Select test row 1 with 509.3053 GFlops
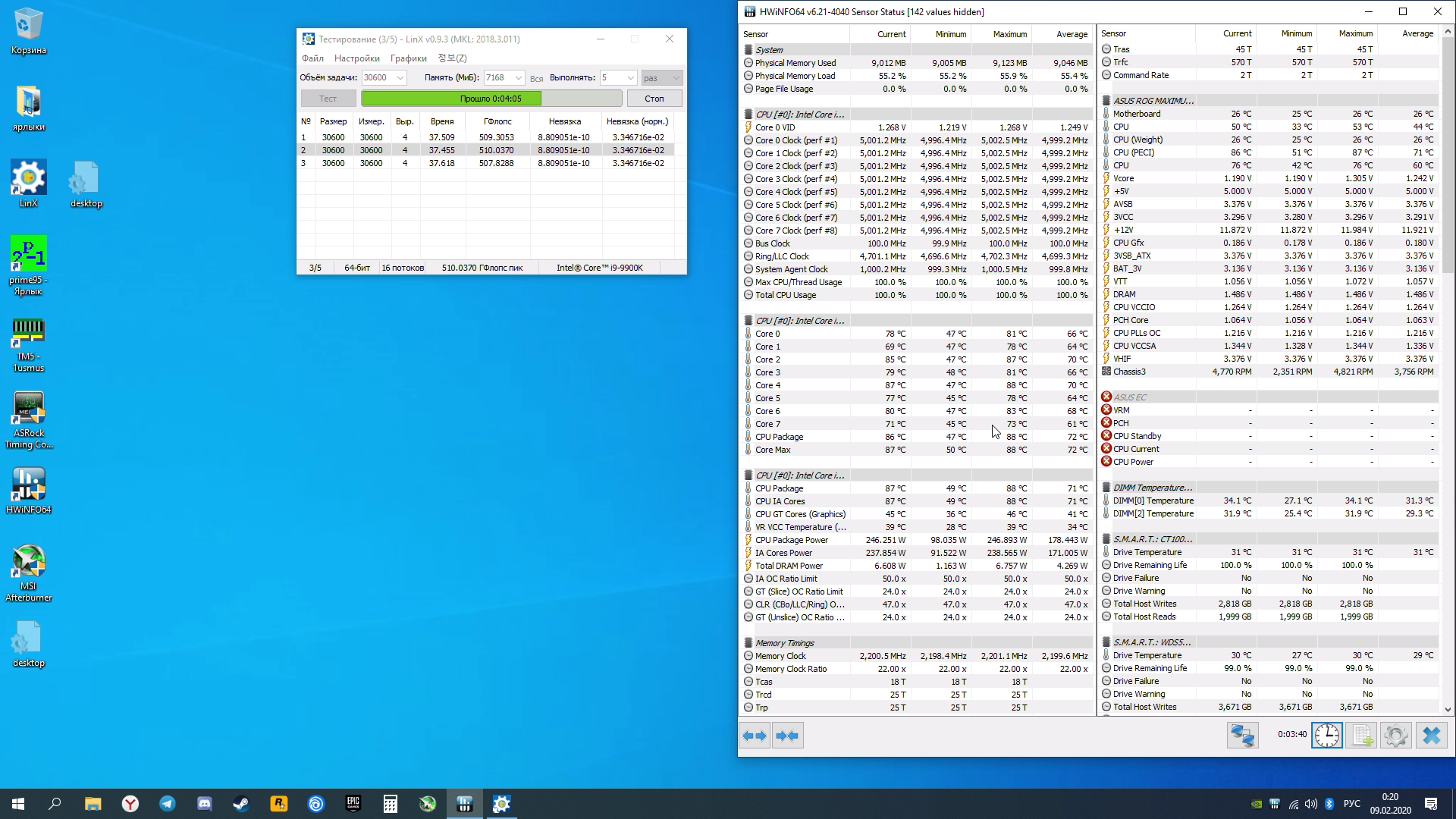The image size is (1456, 819). coord(485,137)
